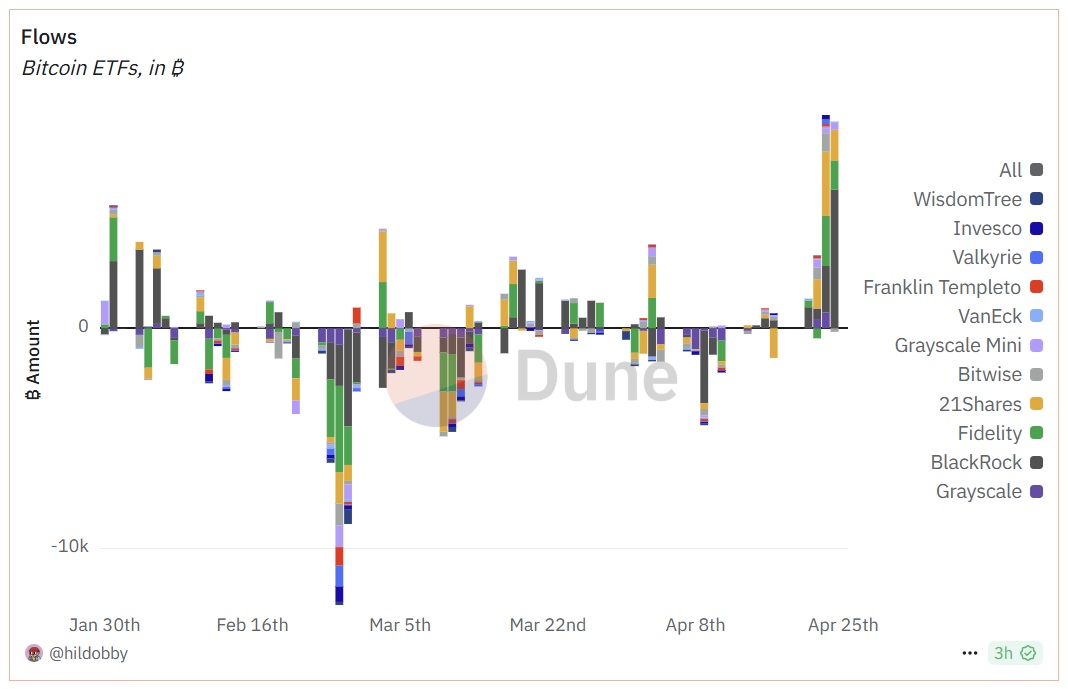The height and width of the screenshot is (689, 1068).
Task: Click the Valkyrie legend color swatch
Action: pyautogui.click(x=1036, y=258)
